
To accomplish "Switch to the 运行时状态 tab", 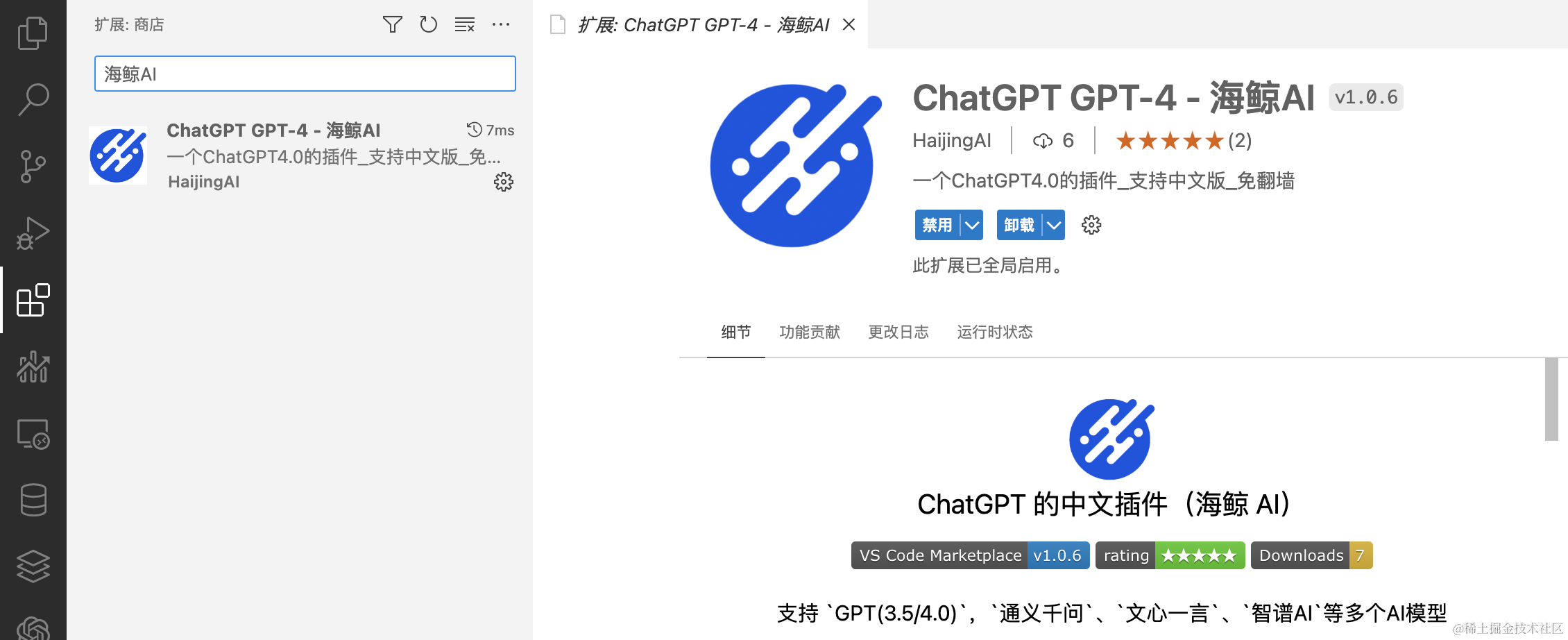I will (995, 332).
